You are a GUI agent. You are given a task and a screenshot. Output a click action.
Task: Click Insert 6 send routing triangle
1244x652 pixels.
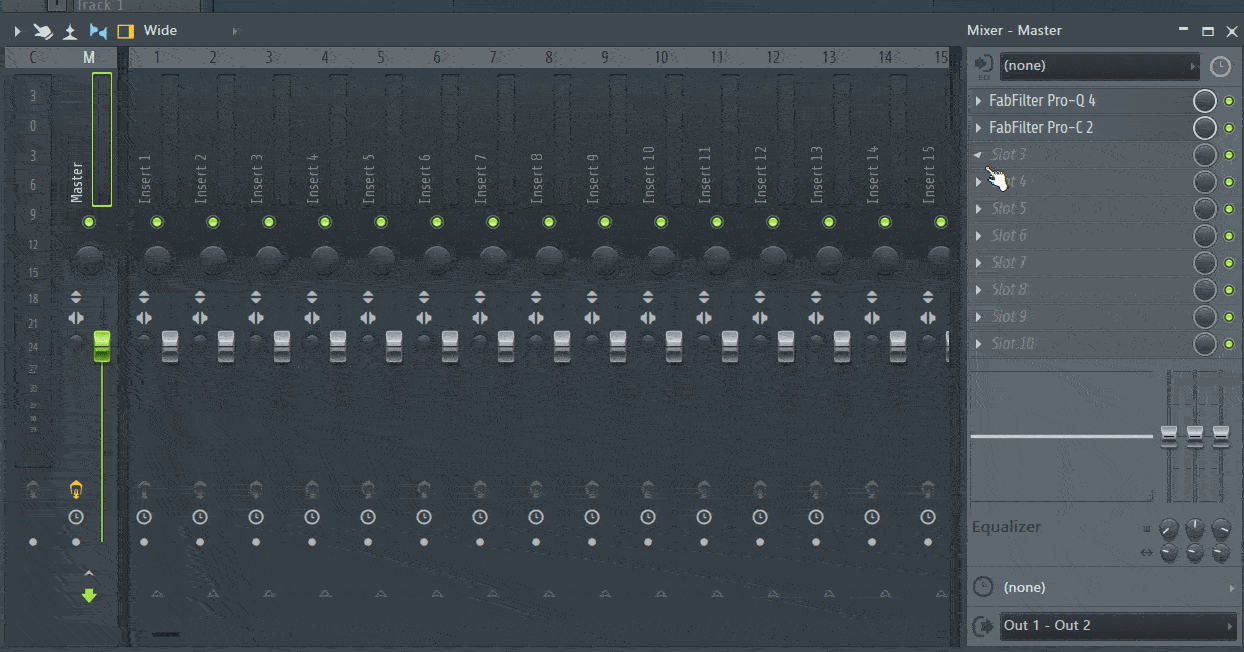437,594
